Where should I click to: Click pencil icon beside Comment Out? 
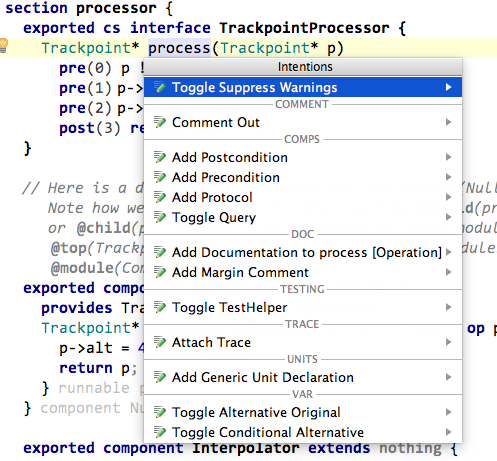pos(160,122)
